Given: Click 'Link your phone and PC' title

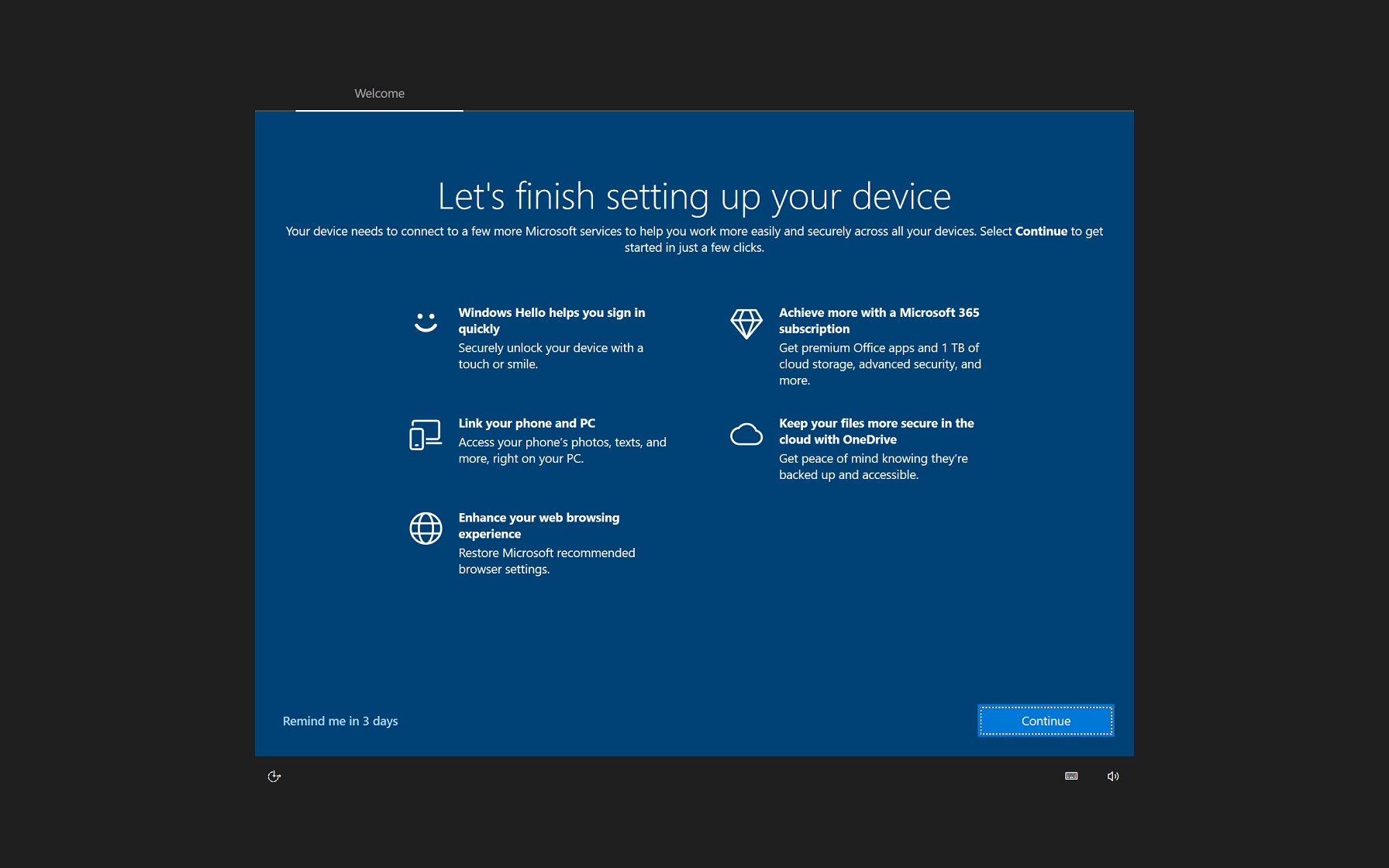Looking at the screenshot, I should pyautogui.click(x=527, y=423).
